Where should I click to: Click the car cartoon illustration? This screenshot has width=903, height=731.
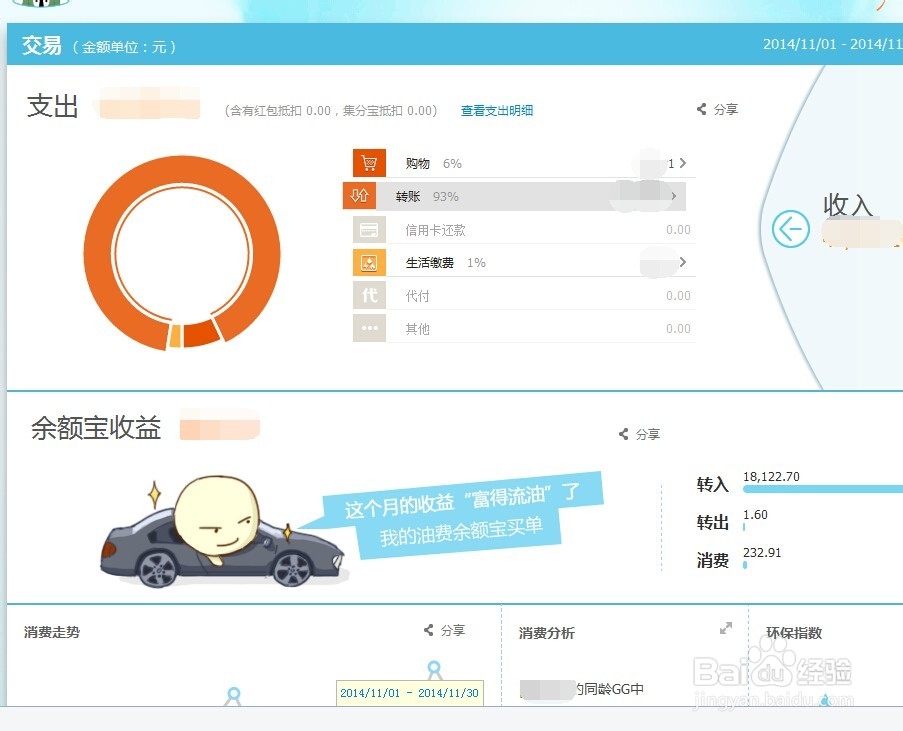pyautogui.click(x=225, y=530)
